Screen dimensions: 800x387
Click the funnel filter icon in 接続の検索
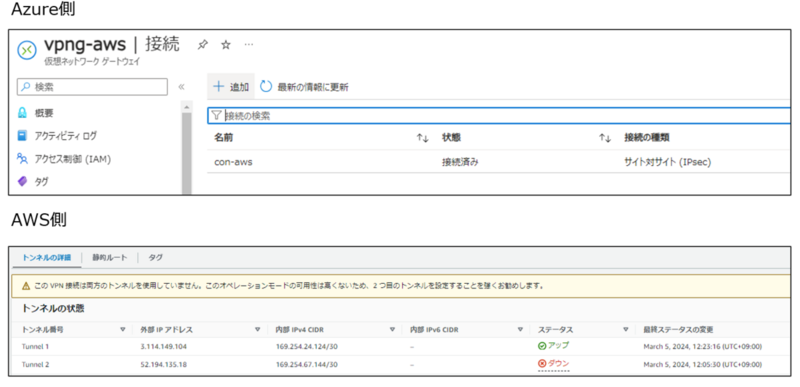pos(216,116)
